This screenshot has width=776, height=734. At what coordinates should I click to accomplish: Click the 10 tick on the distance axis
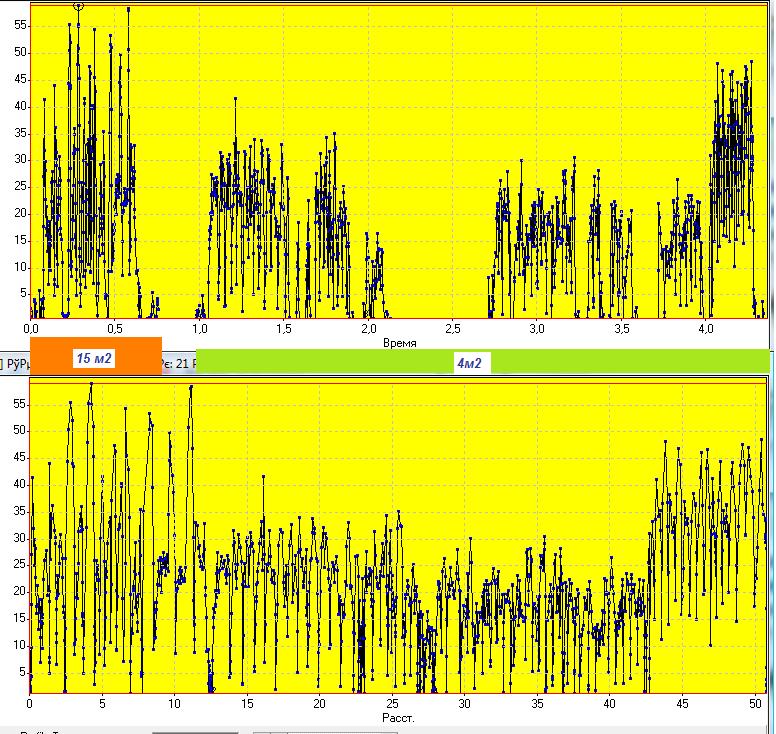(x=175, y=704)
